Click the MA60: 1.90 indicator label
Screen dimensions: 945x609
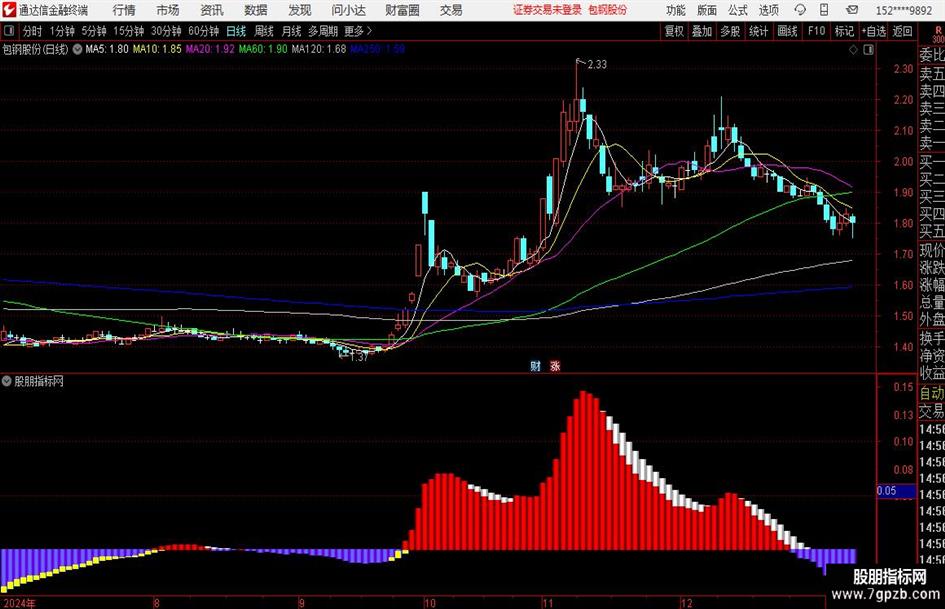263,49
